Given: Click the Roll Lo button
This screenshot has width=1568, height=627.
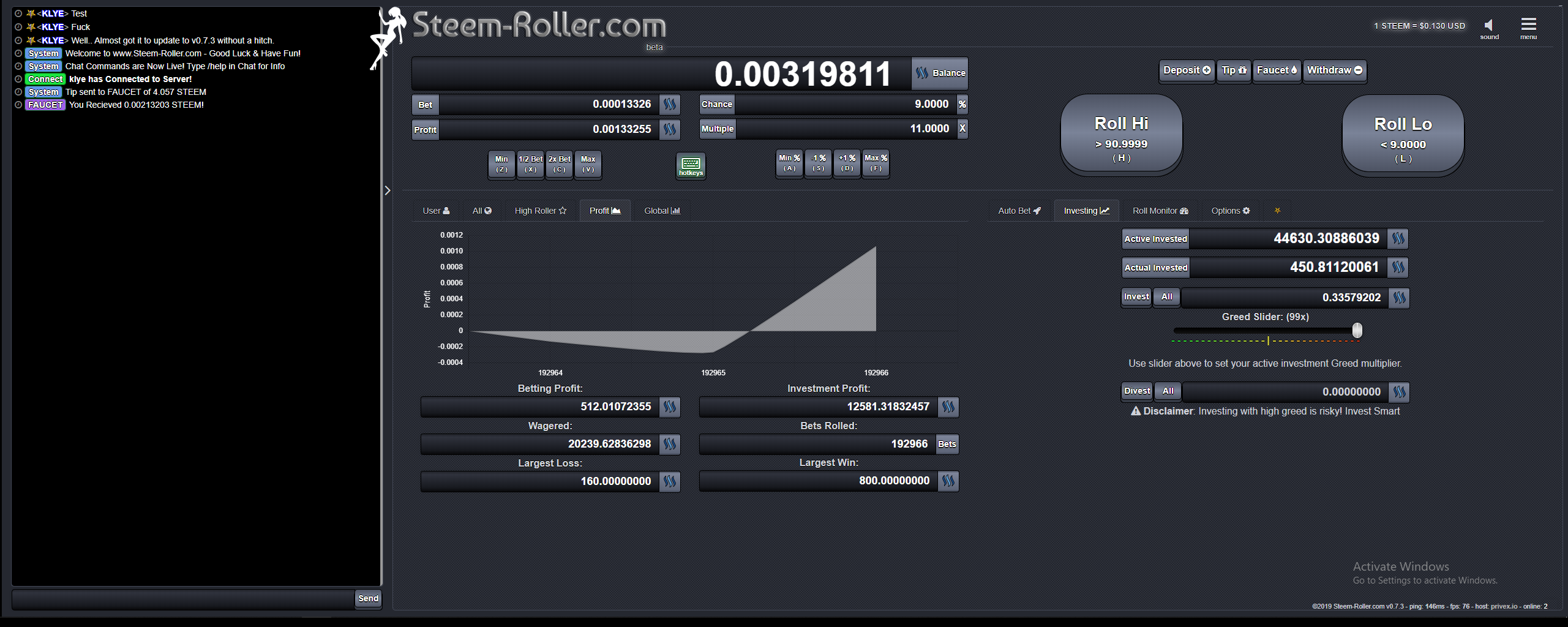Looking at the screenshot, I should (1403, 134).
